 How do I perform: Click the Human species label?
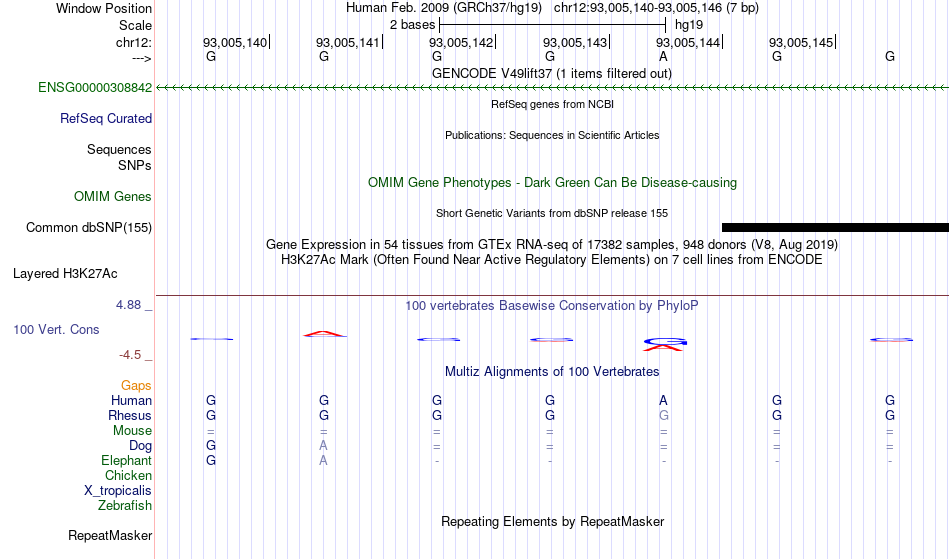point(131,401)
